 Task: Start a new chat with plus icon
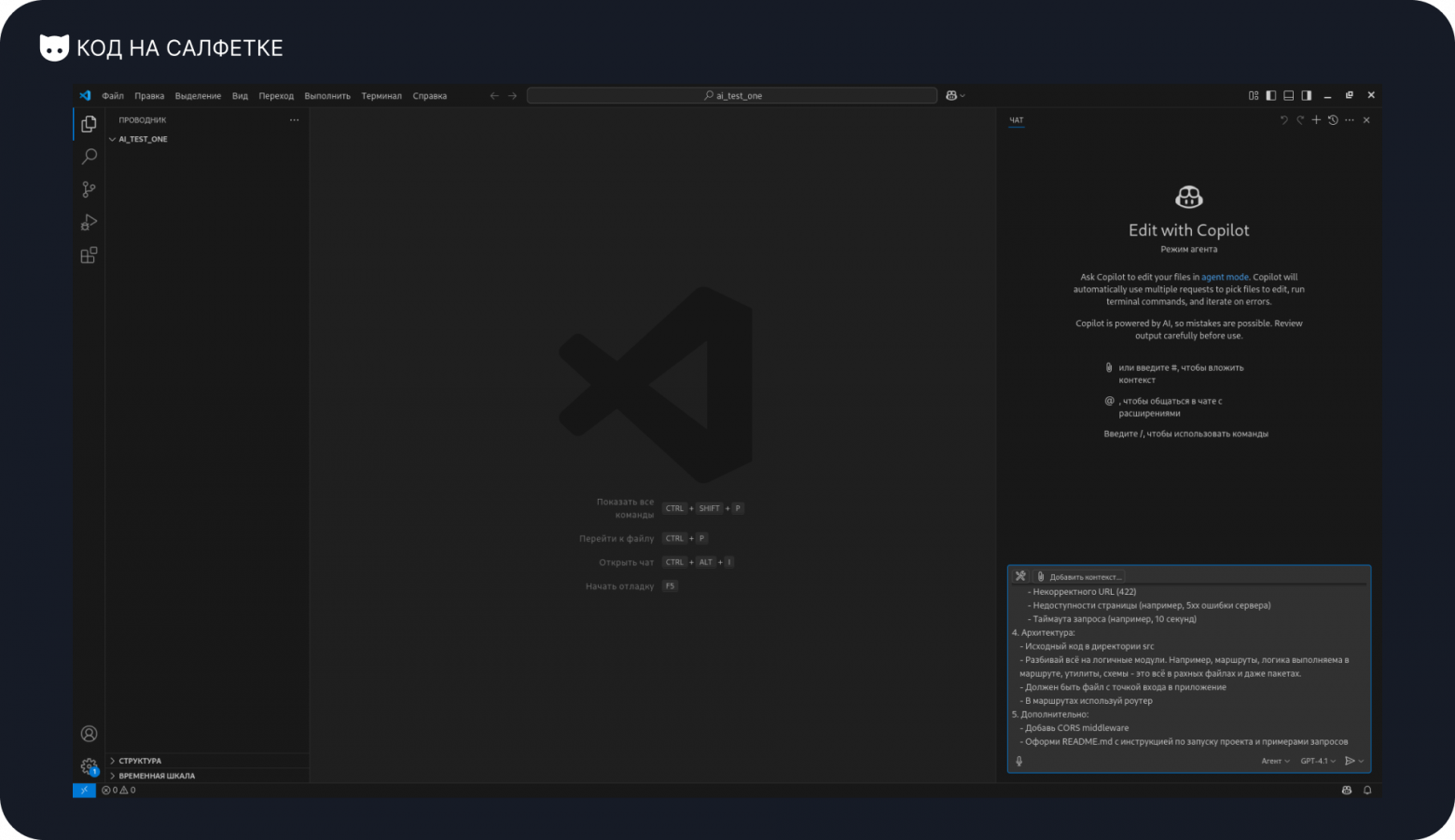pos(1316,120)
